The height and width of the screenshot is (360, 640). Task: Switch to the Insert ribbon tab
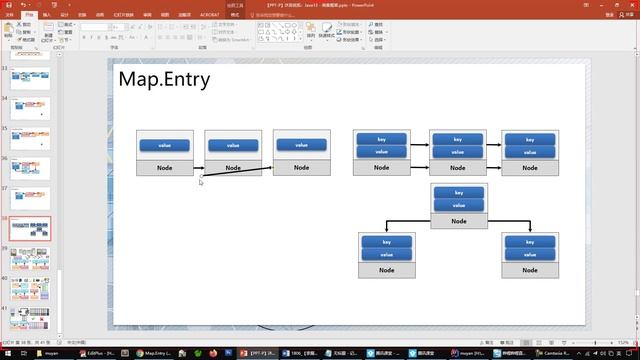pos(47,15)
